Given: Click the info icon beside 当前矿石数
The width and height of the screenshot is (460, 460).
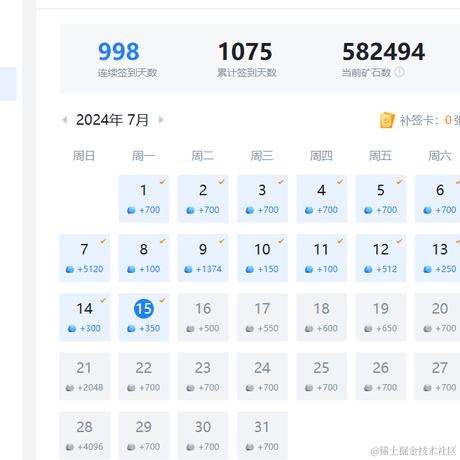Looking at the screenshot, I should (399, 72).
